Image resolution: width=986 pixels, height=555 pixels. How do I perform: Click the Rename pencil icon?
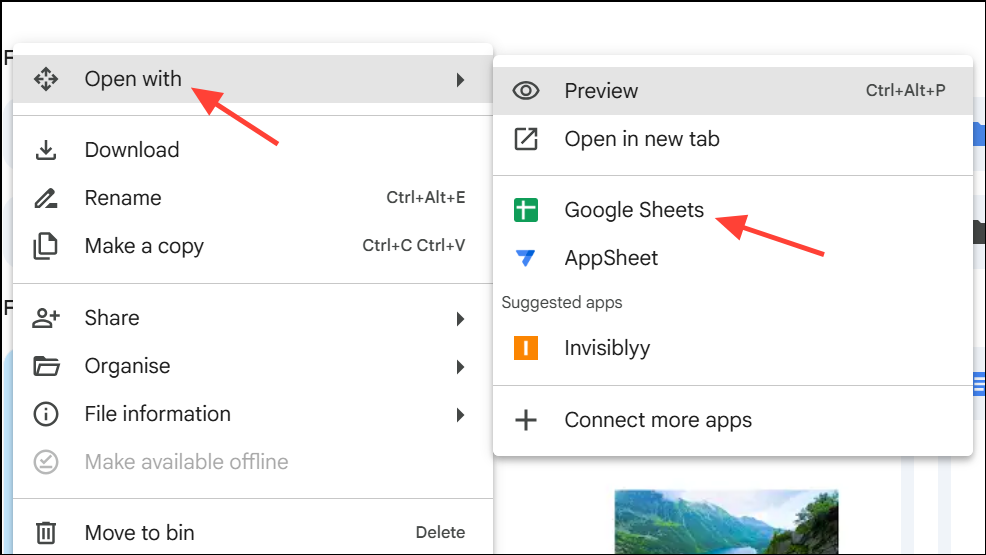pos(46,198)
